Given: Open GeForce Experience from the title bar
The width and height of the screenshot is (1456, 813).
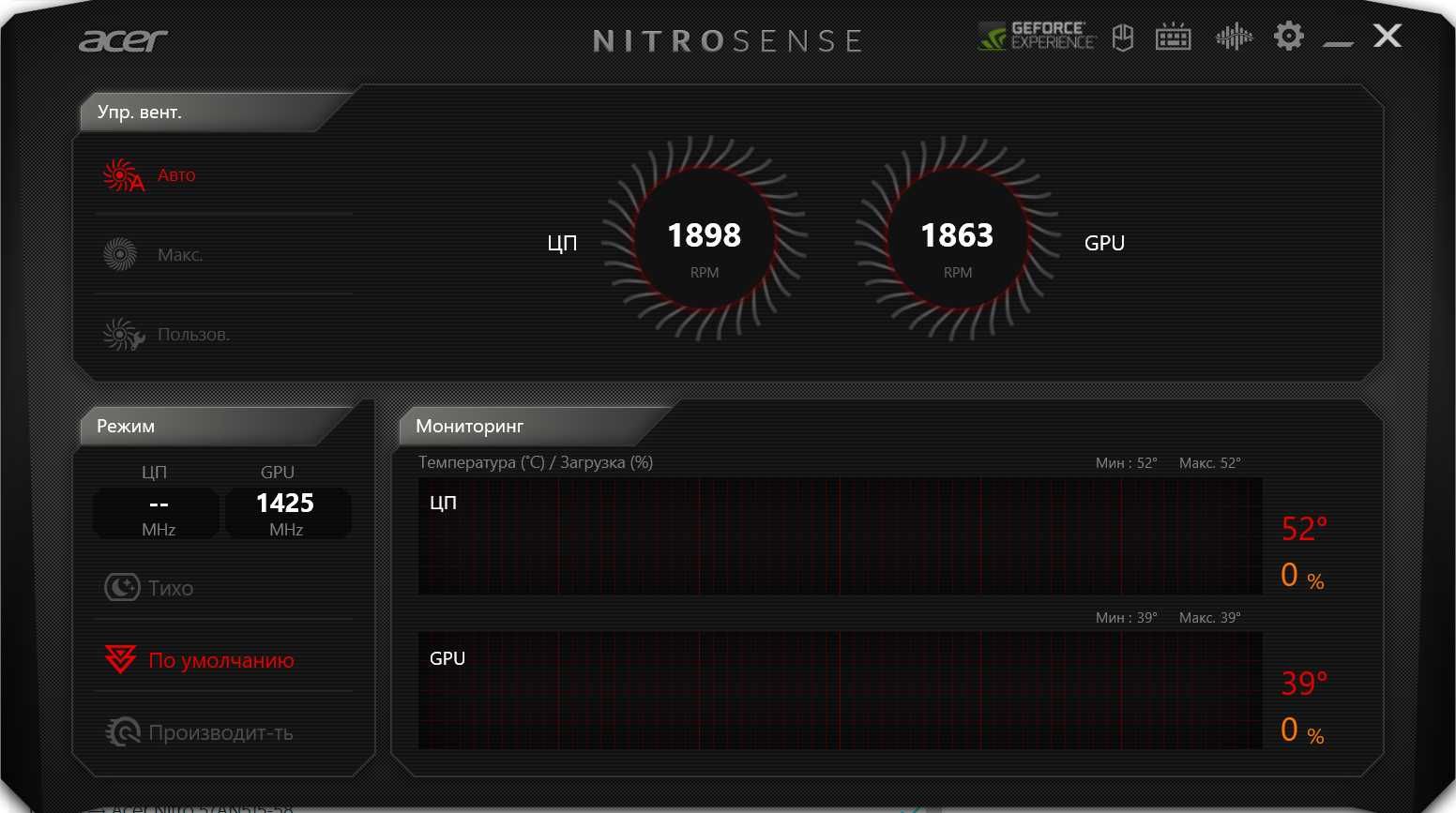Looking at the screenshot, I should point(1037,37).
